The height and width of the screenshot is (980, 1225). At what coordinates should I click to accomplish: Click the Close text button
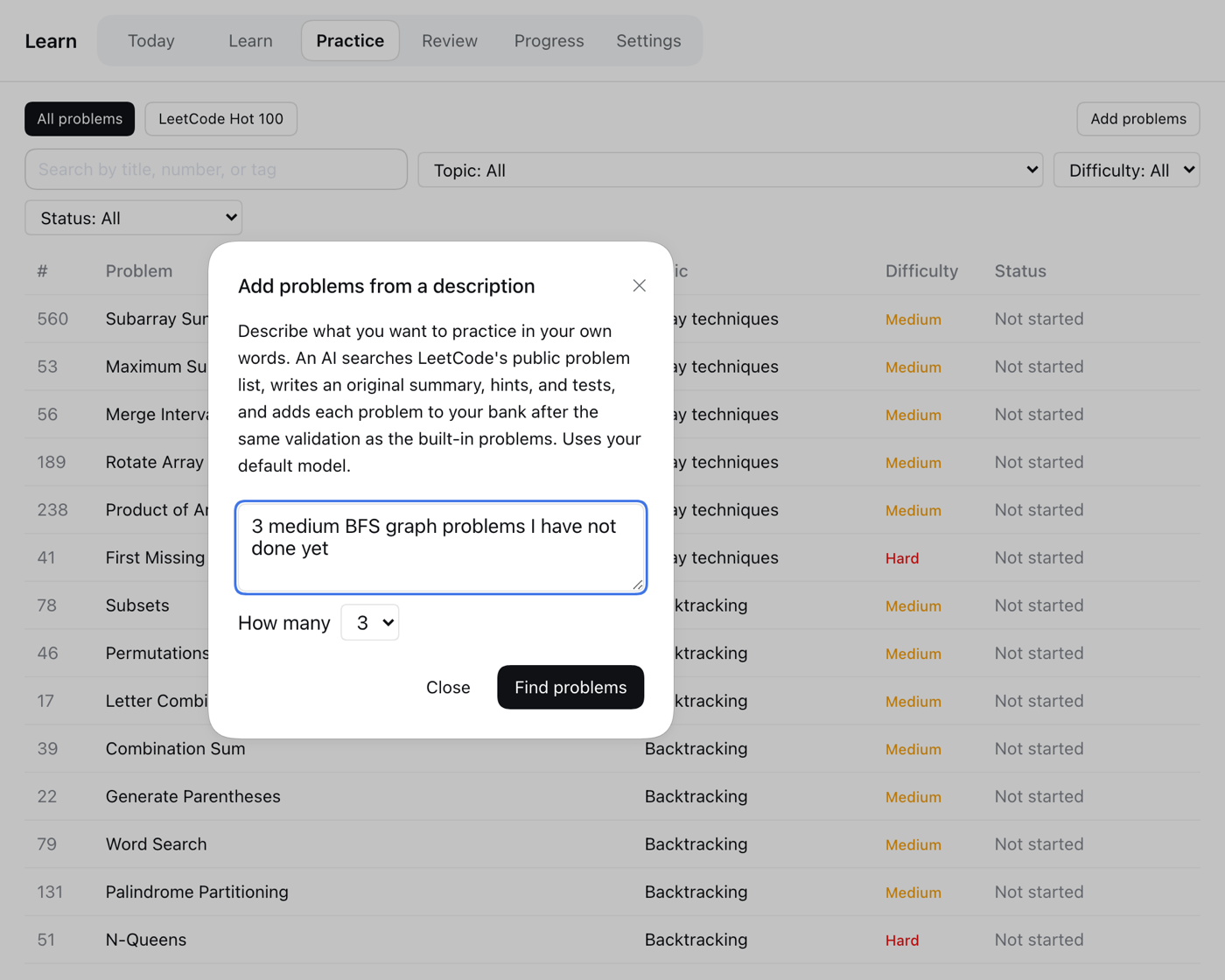(x=448, y=687)
